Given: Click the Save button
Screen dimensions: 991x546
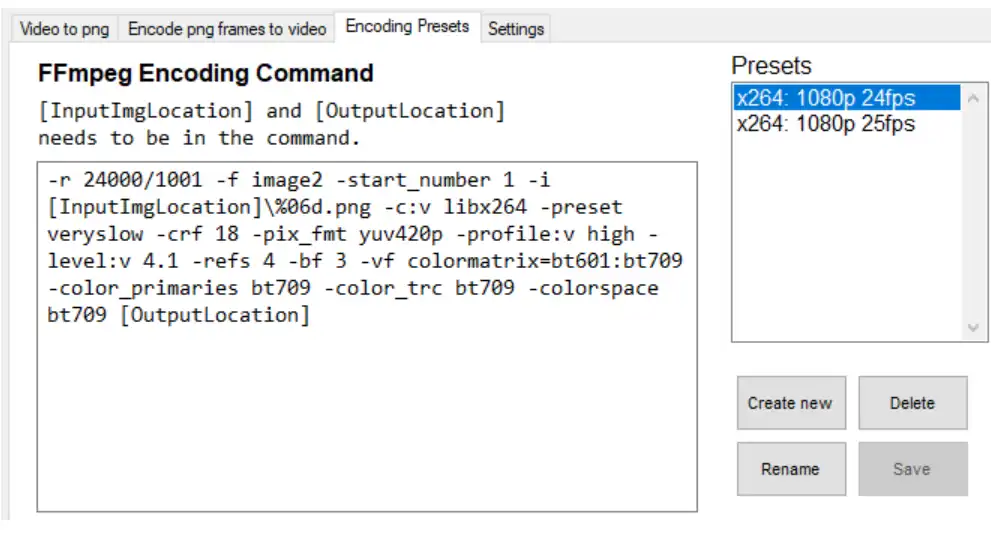Looking at the screenshot, I should pos(913,469).
